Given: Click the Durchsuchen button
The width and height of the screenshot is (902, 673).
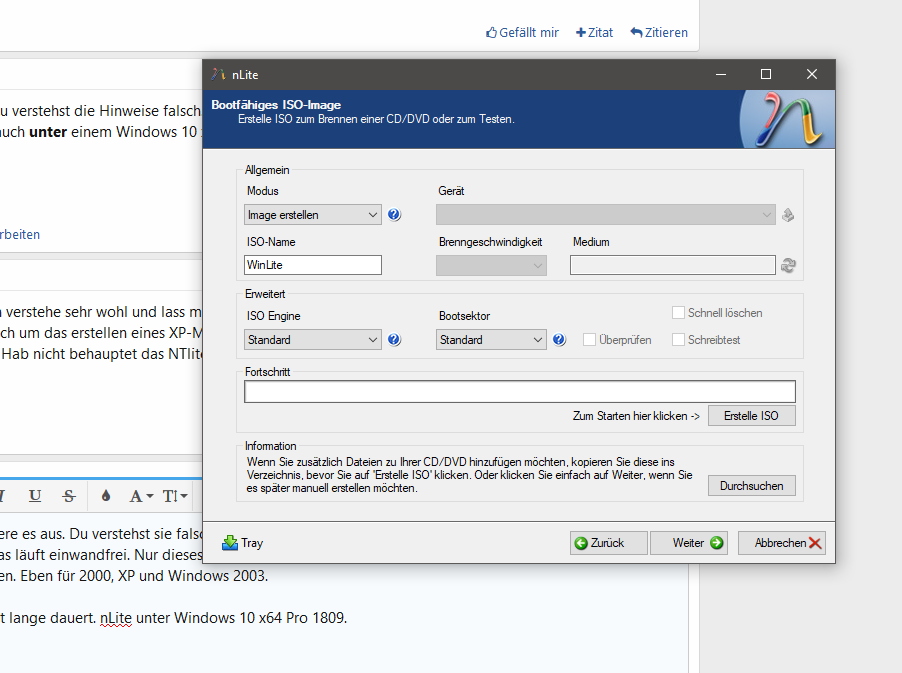Looking at the screenshot, I should pos(752,485).
